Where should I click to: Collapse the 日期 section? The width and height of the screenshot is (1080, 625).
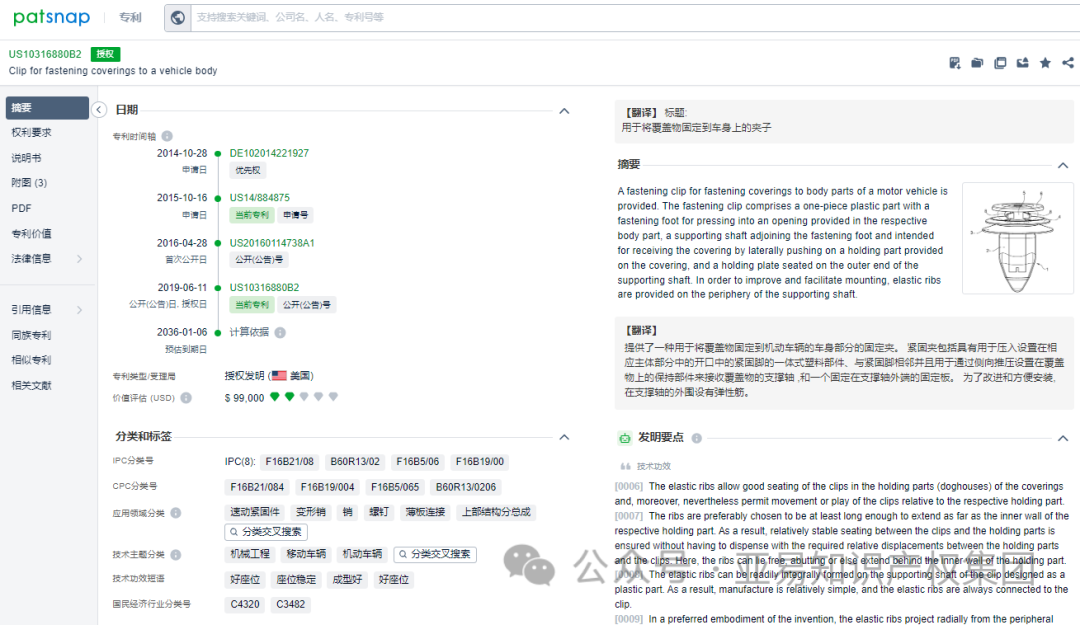click(x=564, y=111)
